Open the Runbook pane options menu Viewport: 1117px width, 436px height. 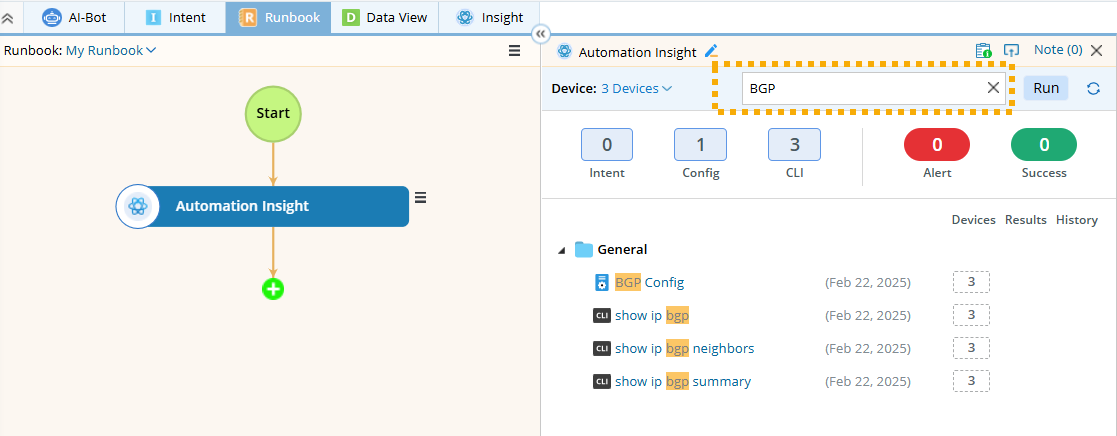point(514,51)
